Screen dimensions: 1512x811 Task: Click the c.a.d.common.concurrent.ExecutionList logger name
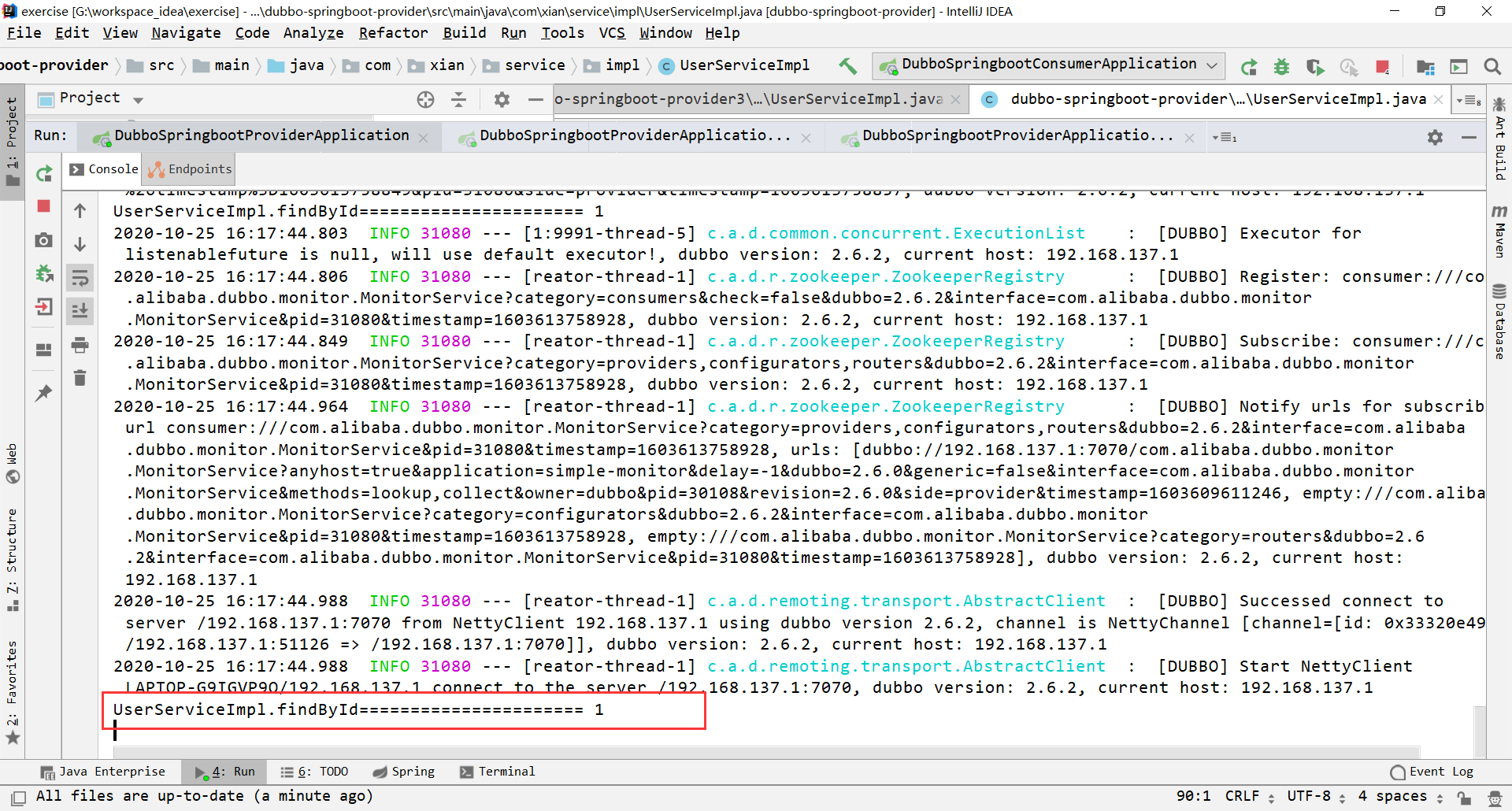[x=896, y=234]
